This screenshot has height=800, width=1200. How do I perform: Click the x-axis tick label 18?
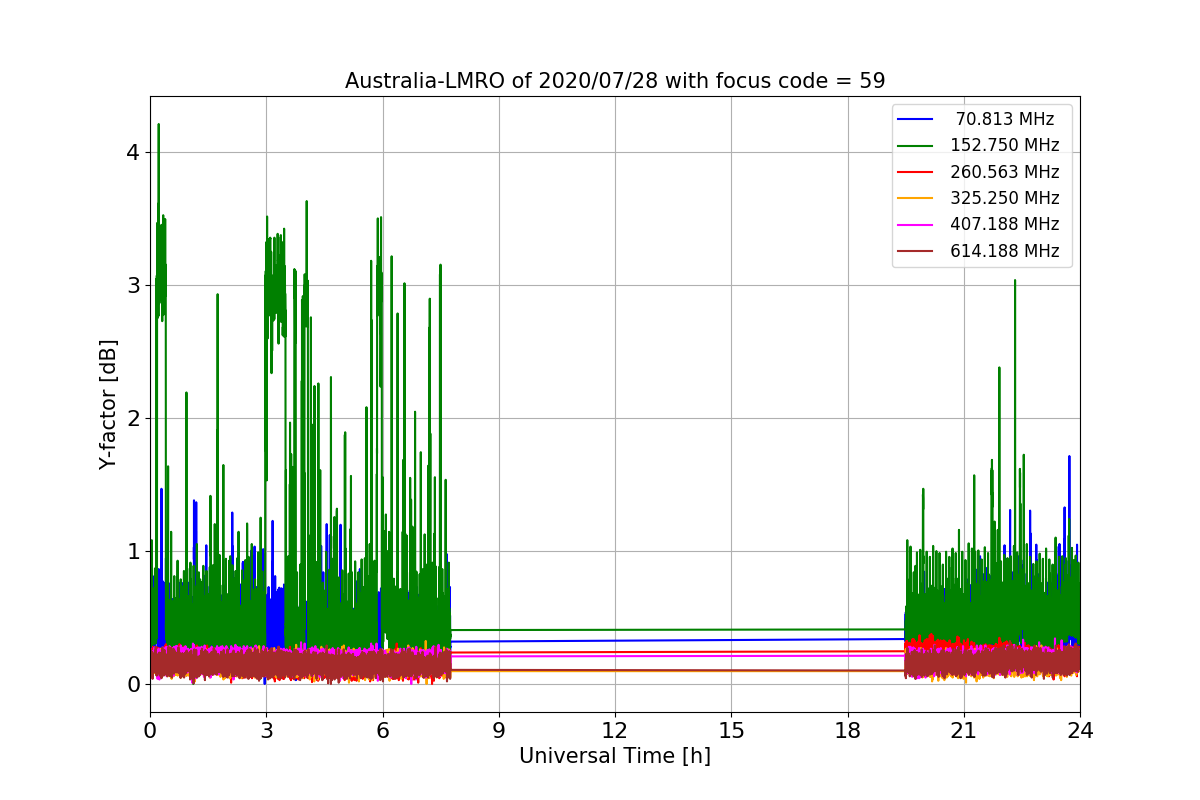848,731
